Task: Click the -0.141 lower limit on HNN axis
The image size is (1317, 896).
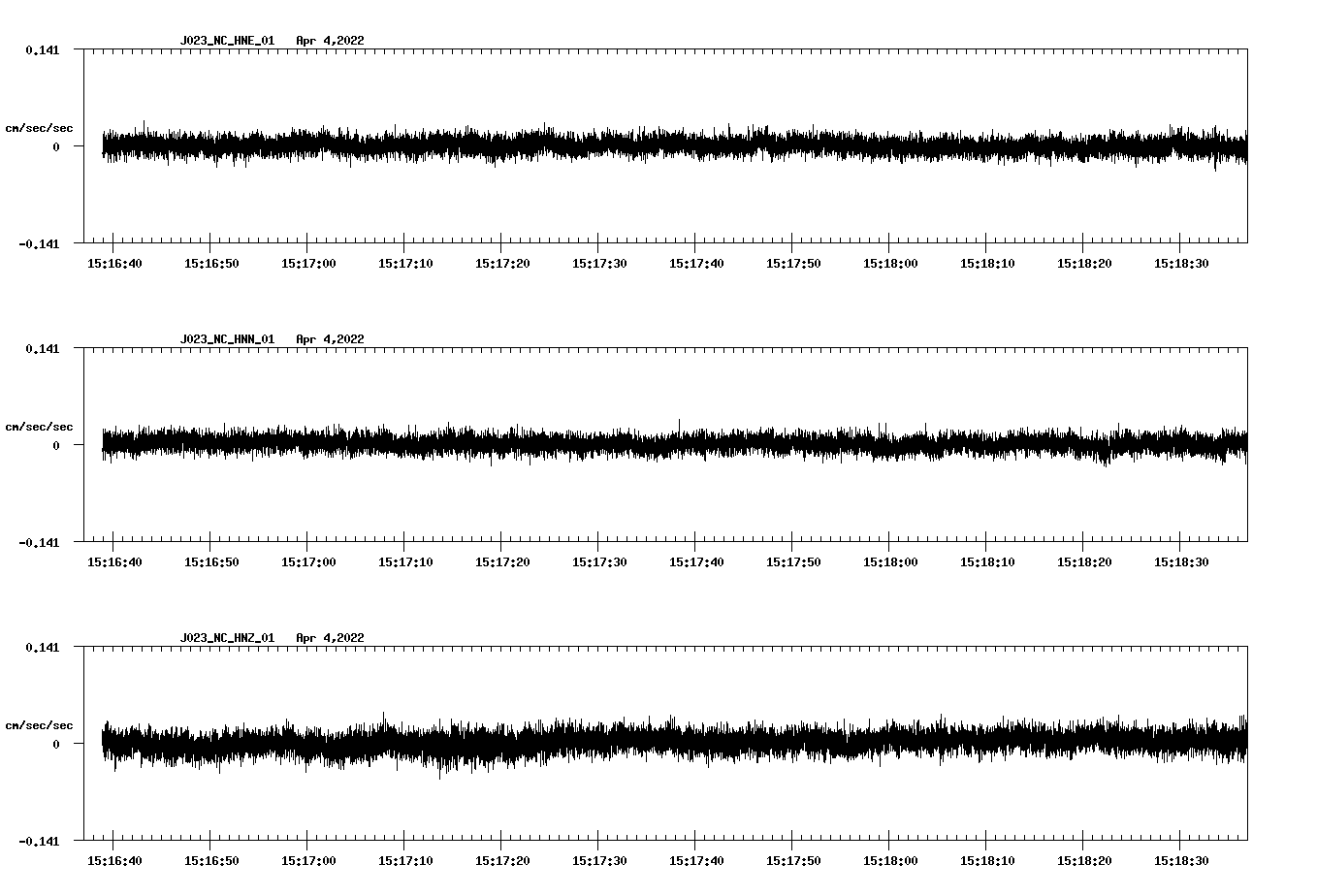Action: [x=39, y=542]
